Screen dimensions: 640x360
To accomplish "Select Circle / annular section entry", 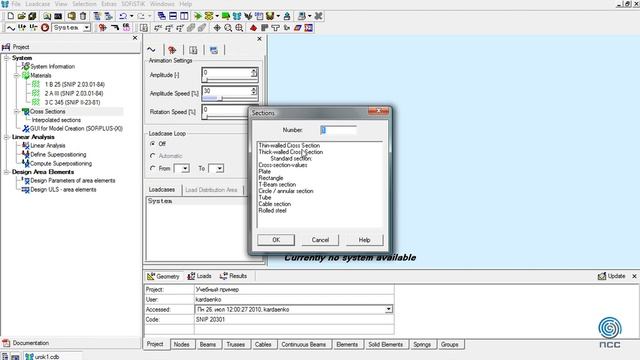I will point(286,191).
